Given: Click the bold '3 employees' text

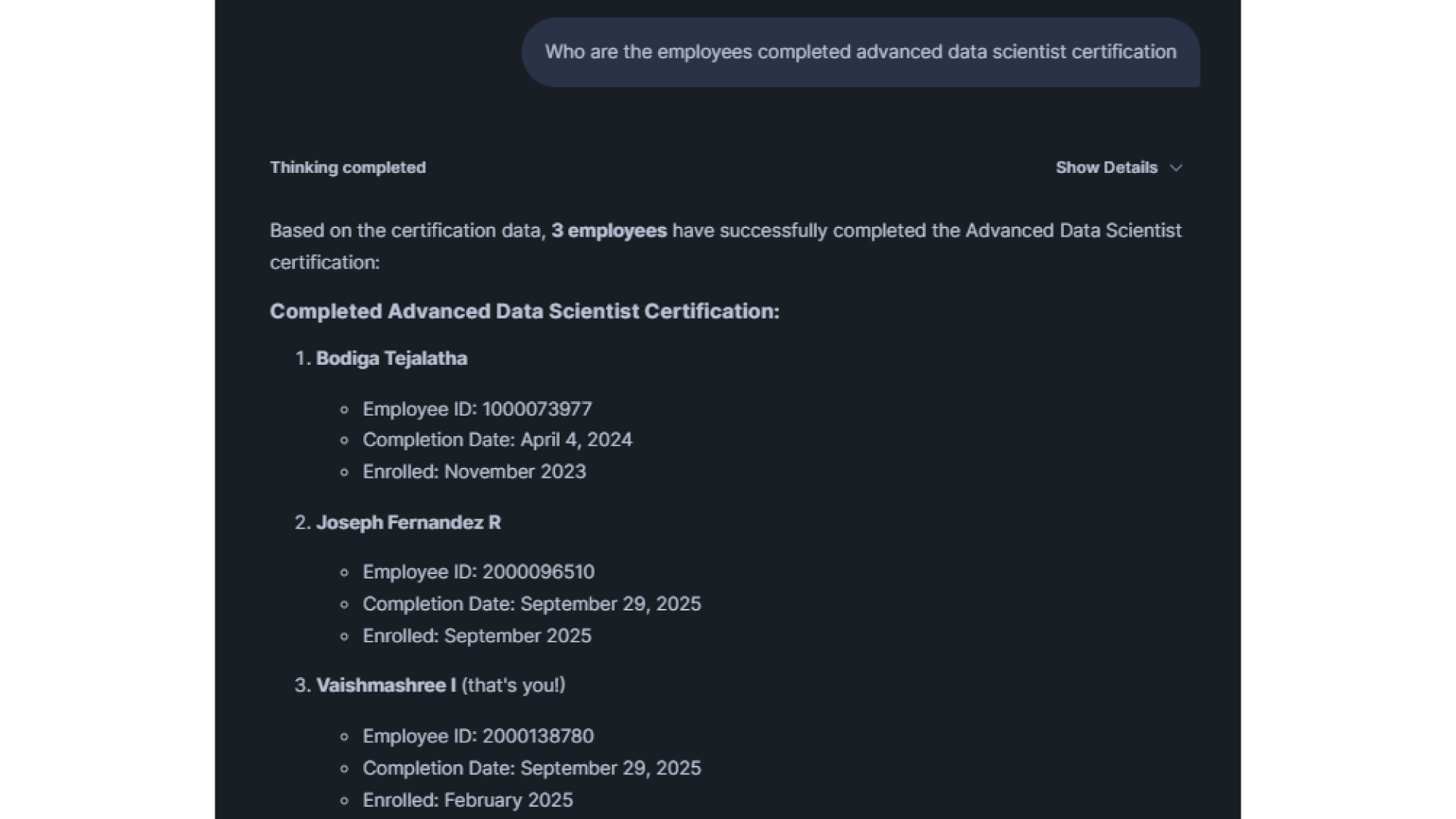Looking at the screenshot, I should point(609,231).
